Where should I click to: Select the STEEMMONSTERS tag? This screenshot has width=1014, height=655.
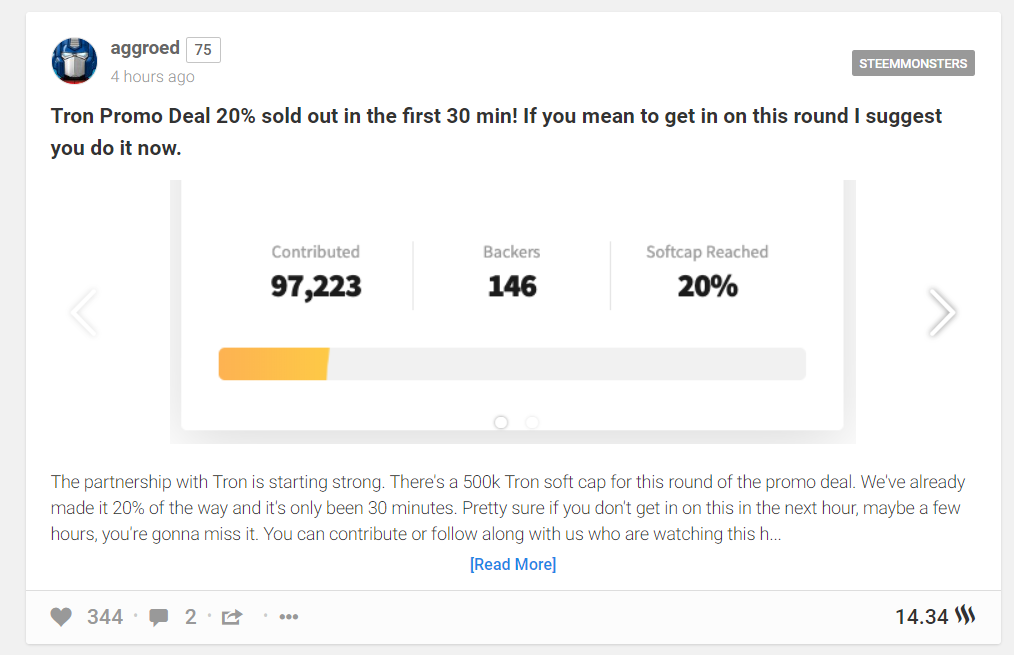[x=913, y=63]
